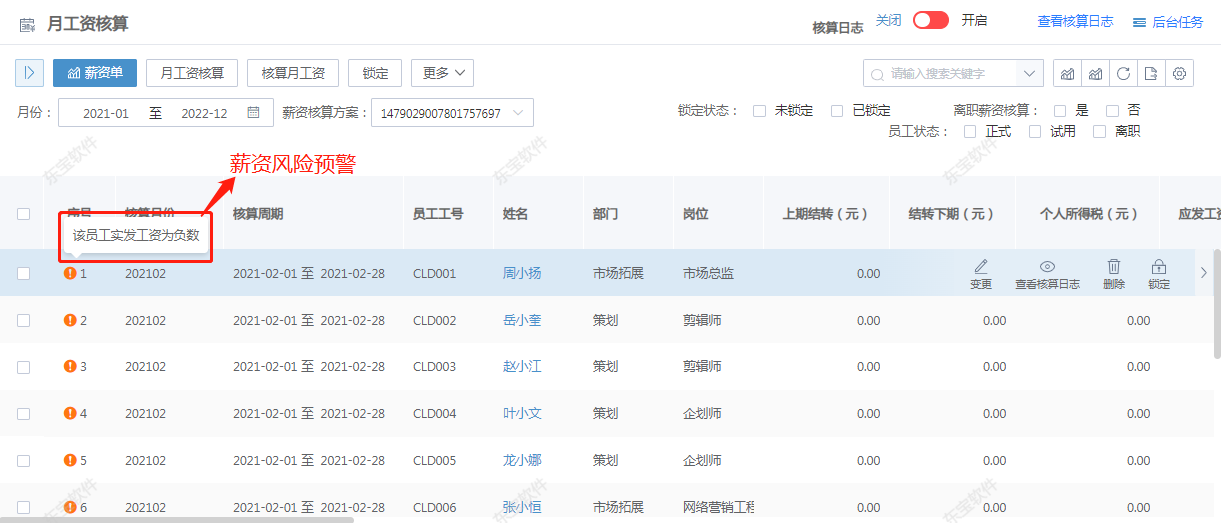Image resolution: width=1221 pixels, height=523 pixels.
Task: Open employee 周小扬 name link
Action: 521,273
